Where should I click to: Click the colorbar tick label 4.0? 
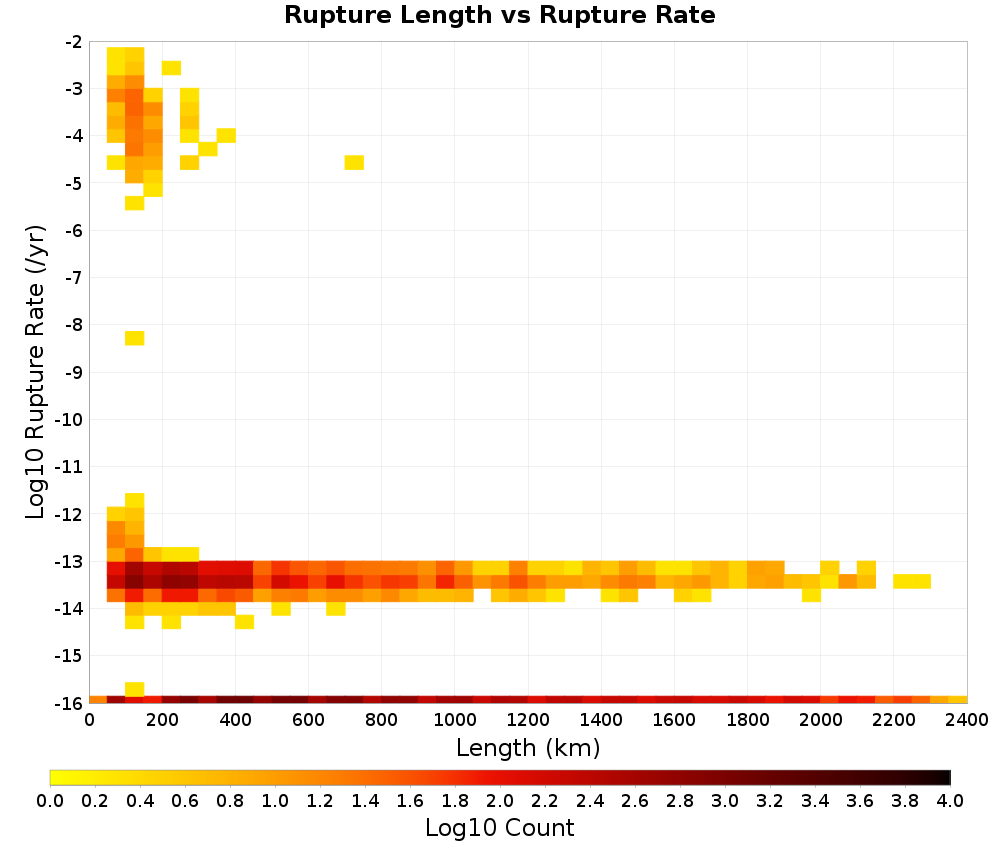click(950, 800)
